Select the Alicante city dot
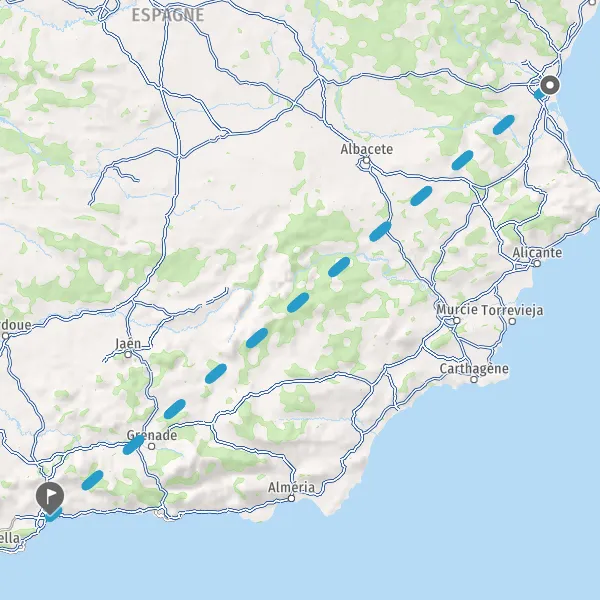Viewport: 600px width, 600px height. coord(537,263)
